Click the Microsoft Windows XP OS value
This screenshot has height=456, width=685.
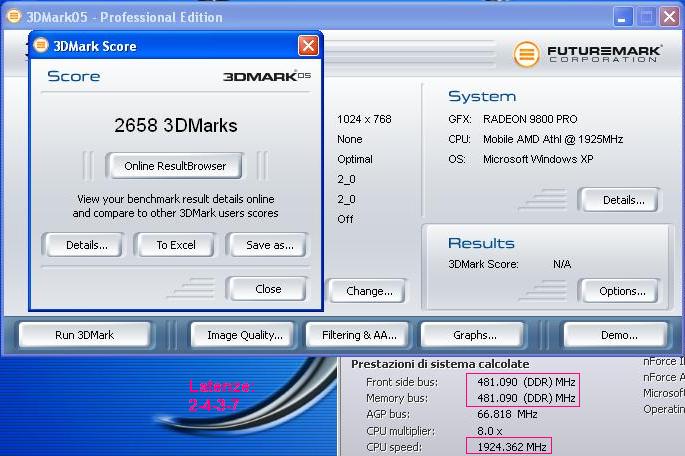coord(538,159)
